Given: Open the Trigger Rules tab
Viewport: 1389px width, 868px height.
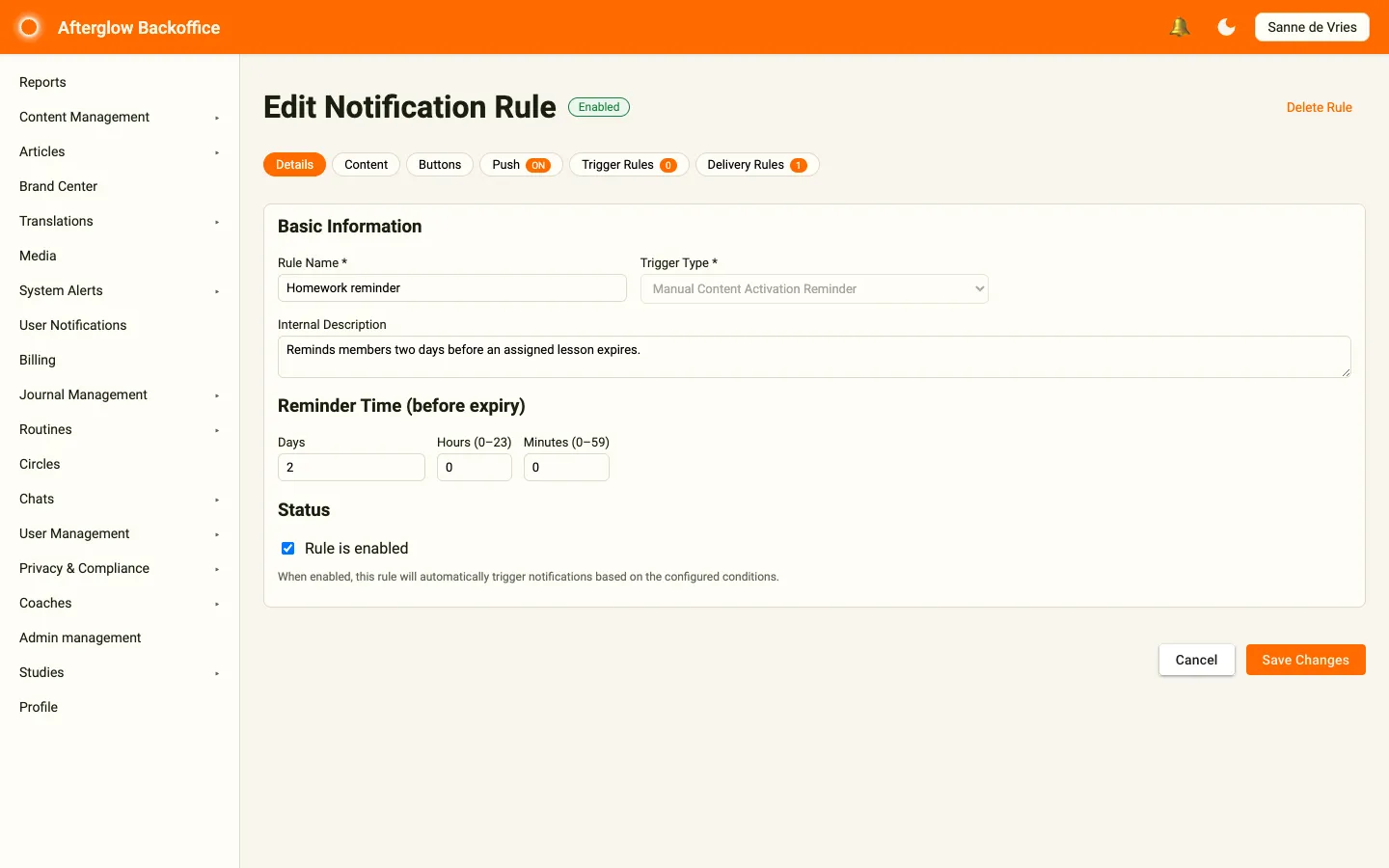Looking at the screenshot, I should (x=629, y=165).
